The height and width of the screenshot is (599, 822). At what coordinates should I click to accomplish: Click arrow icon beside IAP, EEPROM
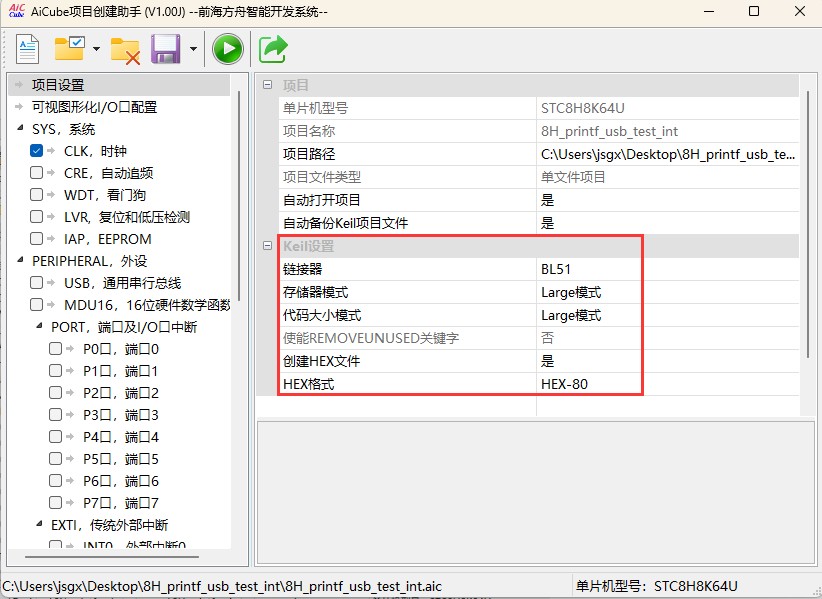(51, 238)
